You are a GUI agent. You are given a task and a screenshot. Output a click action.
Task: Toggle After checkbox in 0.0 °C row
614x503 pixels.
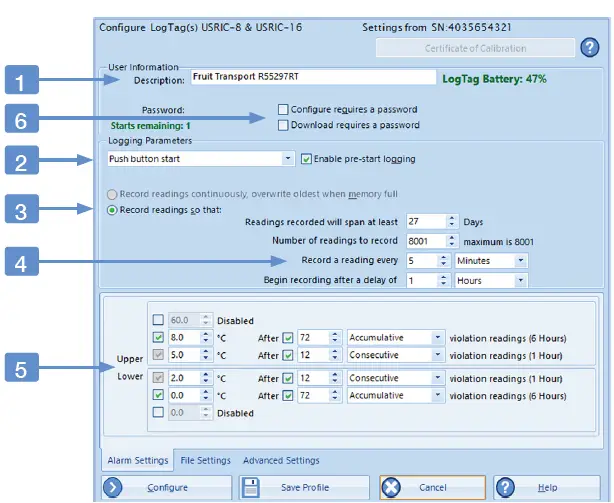click(x=288, y=395)
